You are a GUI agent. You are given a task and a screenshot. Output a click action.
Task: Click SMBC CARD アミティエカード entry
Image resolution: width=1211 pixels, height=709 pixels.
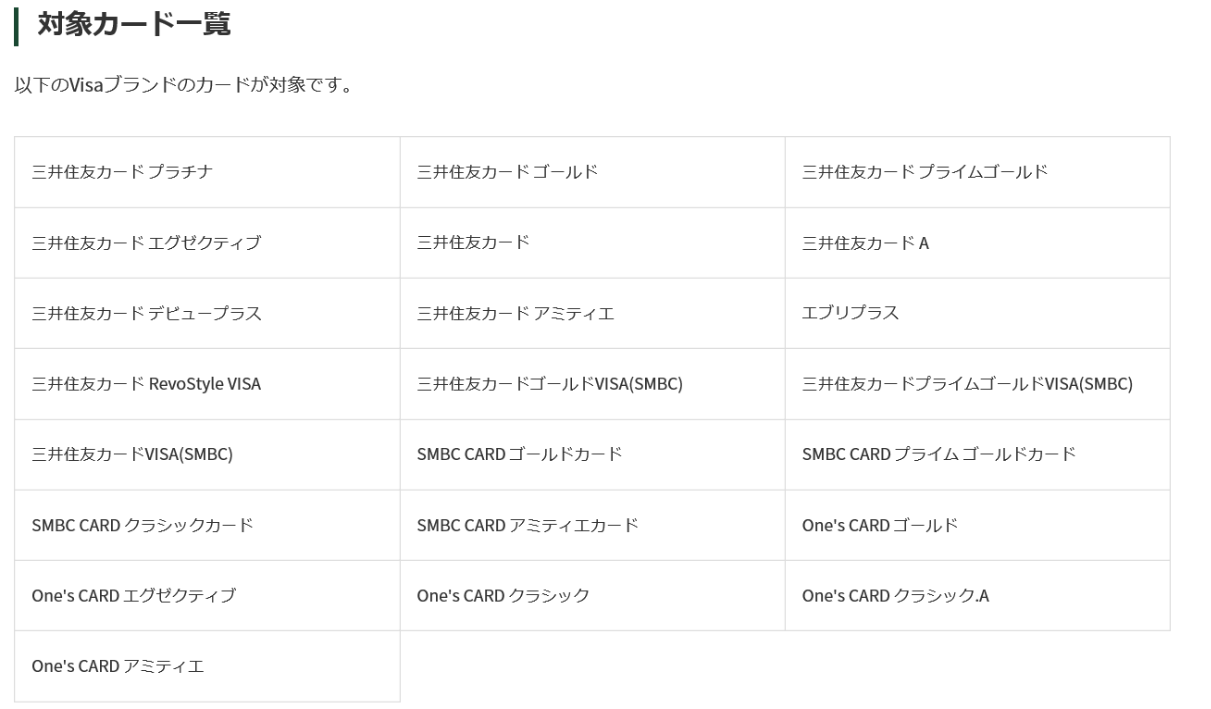point(593,525)
